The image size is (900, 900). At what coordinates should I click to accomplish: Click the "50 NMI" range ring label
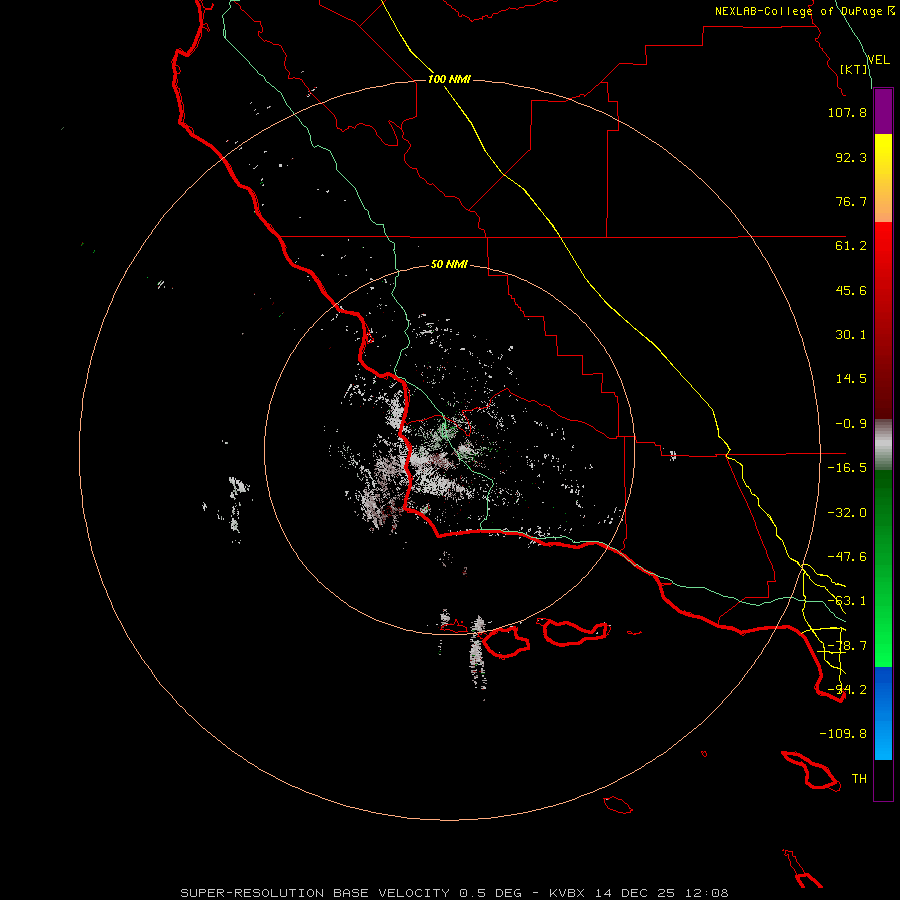click(x=449, y=264)
